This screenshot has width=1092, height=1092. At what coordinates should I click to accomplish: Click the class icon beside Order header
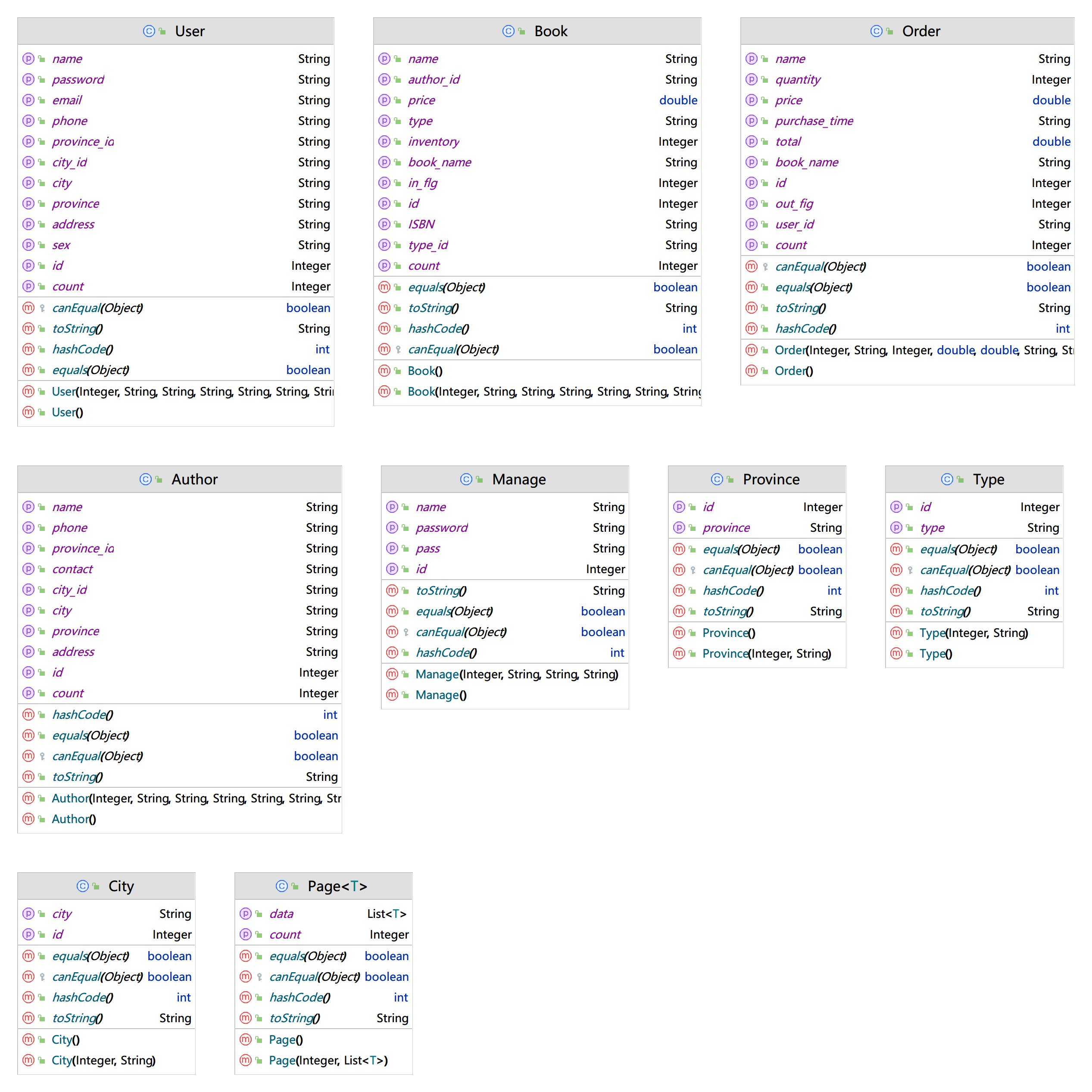pos(876,31)
